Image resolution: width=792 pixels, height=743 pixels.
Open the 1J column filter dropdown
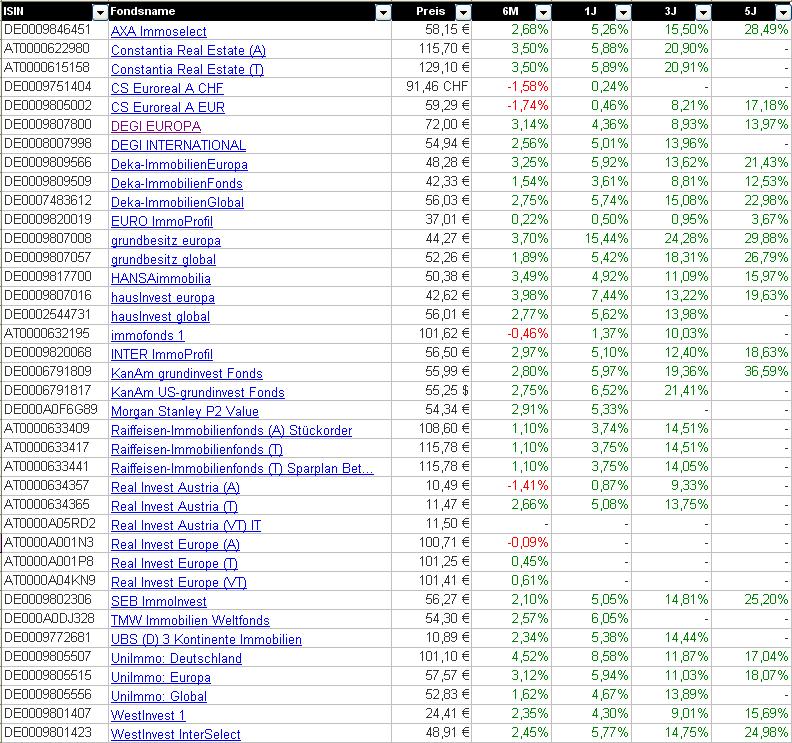tap(624, 12)
